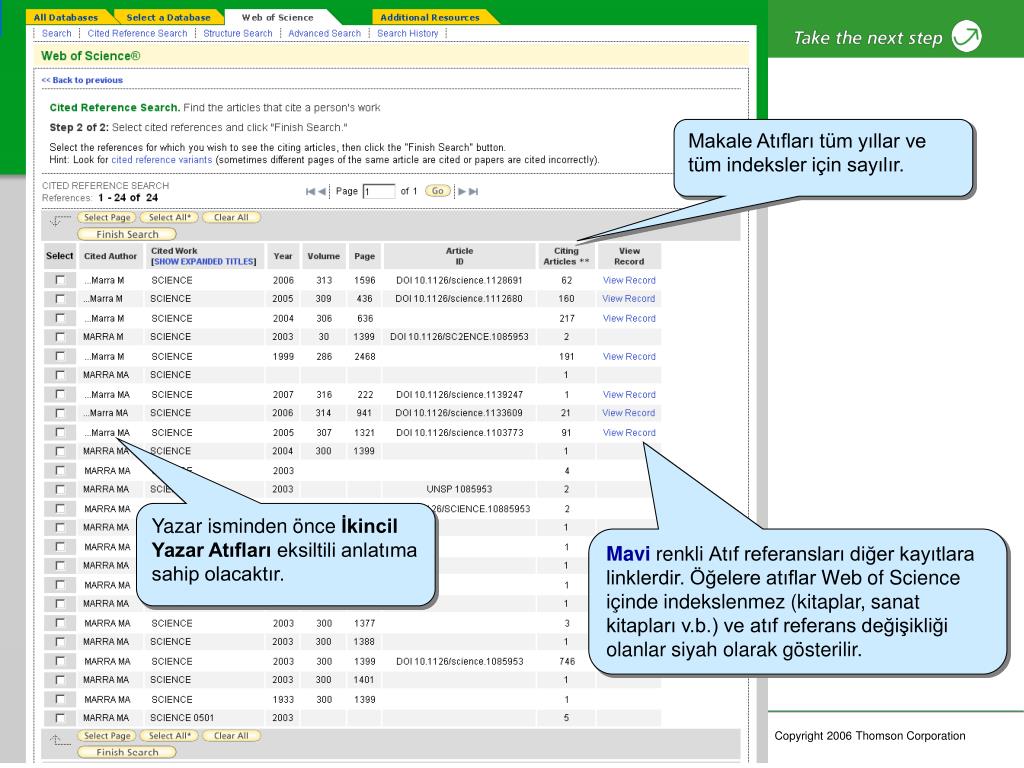Check the box for SCIENCE 0501 row
Viewport: 1024px width, 768px height.
60,718
